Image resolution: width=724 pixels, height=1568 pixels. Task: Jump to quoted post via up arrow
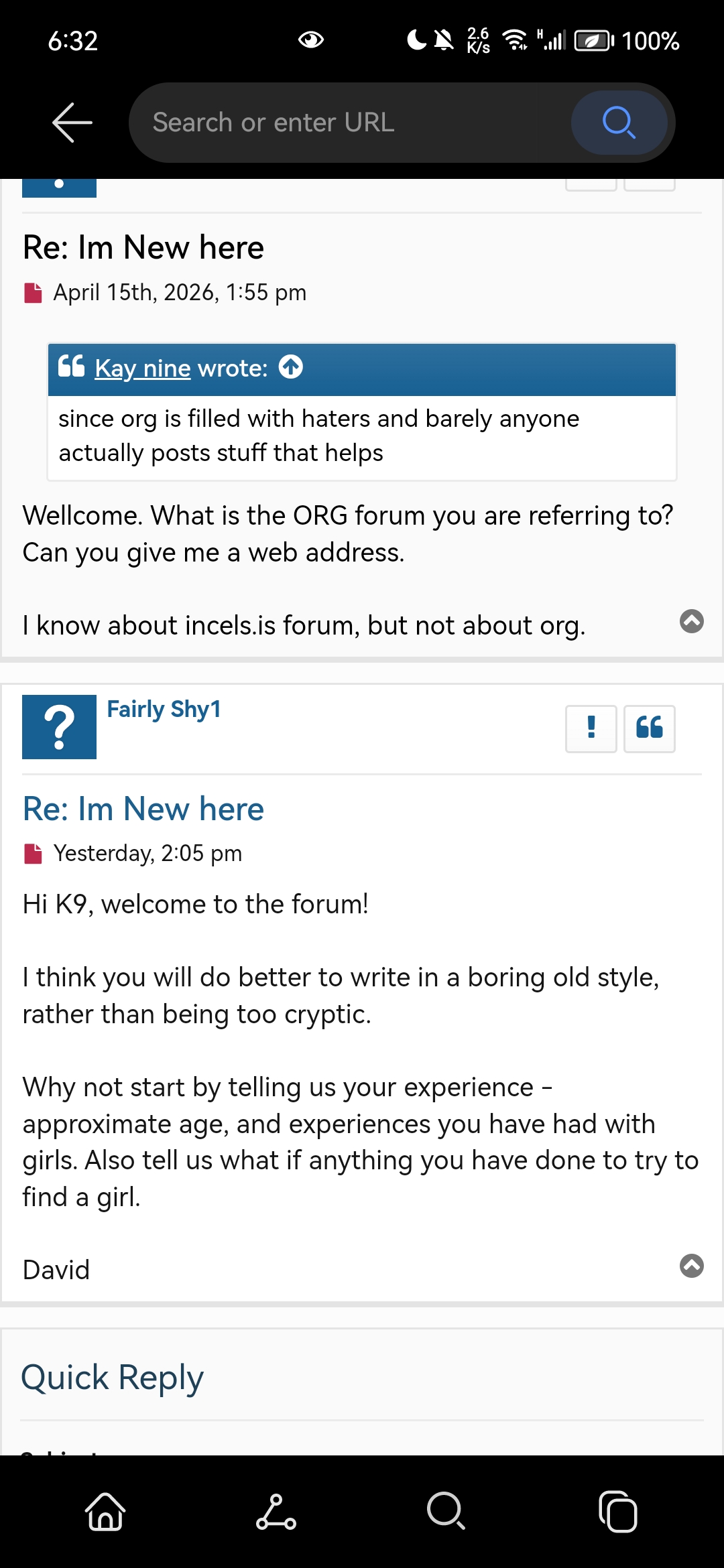click(x=291, y=367)
